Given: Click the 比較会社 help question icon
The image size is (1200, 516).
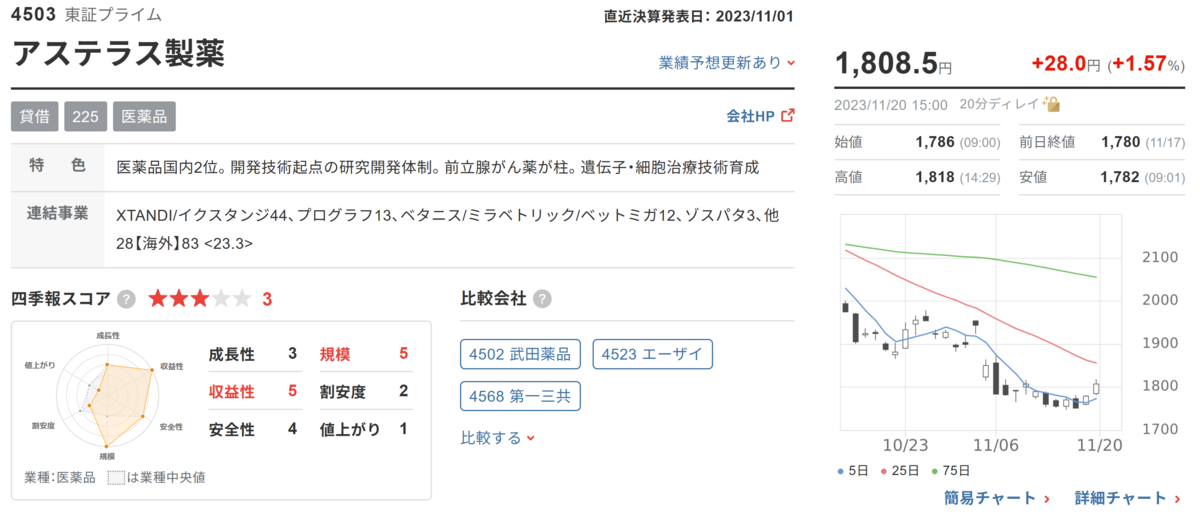Looking at the screenshot, I should point(543,299).
